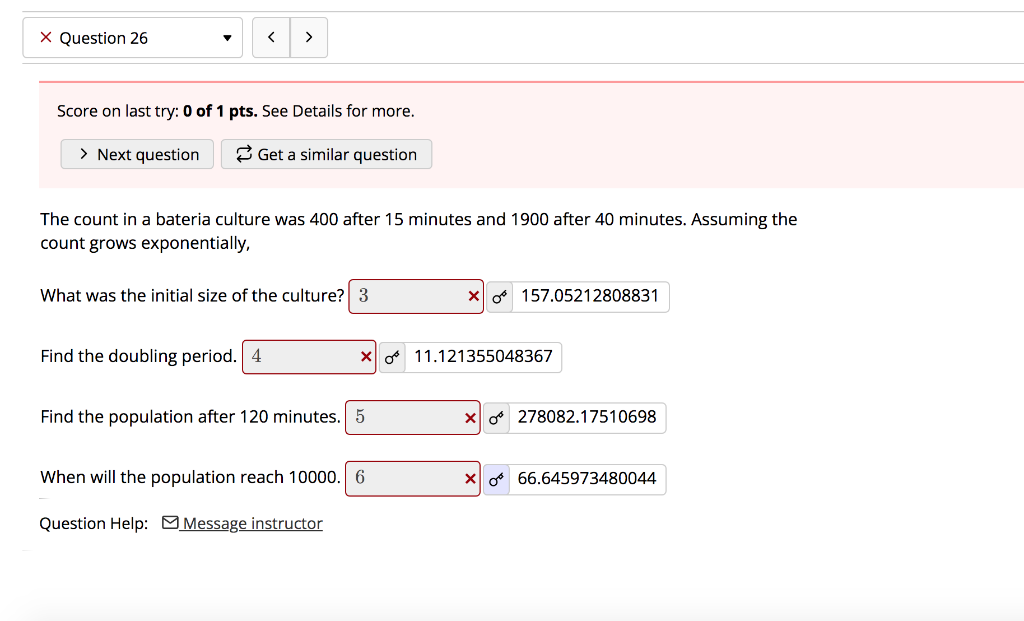This screenshot has width=1024, height=621.
Task: Click highlighted key icon for 10000 population question
Action: tap(496, 478)
